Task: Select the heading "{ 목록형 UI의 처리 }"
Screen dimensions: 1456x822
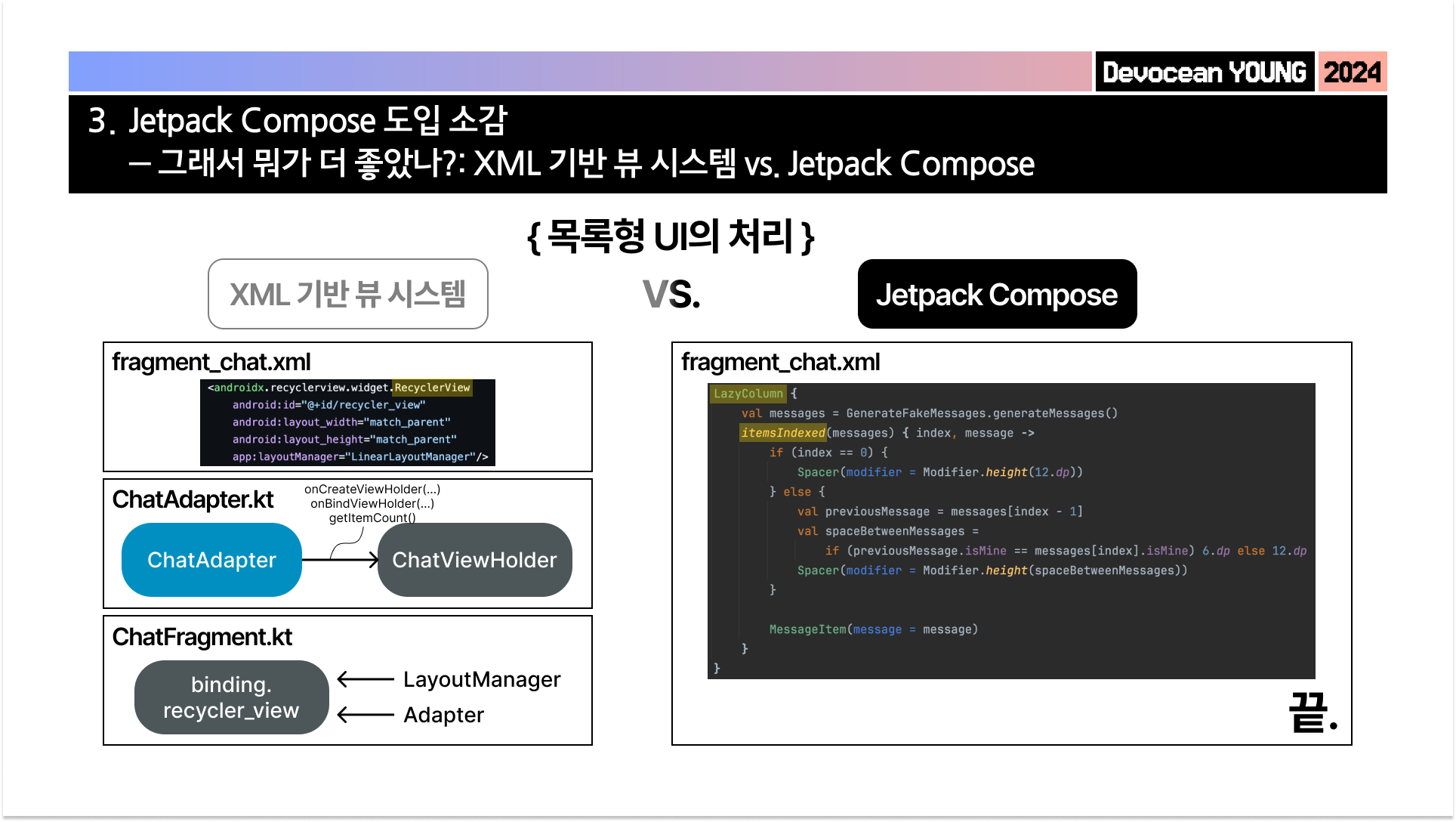Action: pos(671,236)
